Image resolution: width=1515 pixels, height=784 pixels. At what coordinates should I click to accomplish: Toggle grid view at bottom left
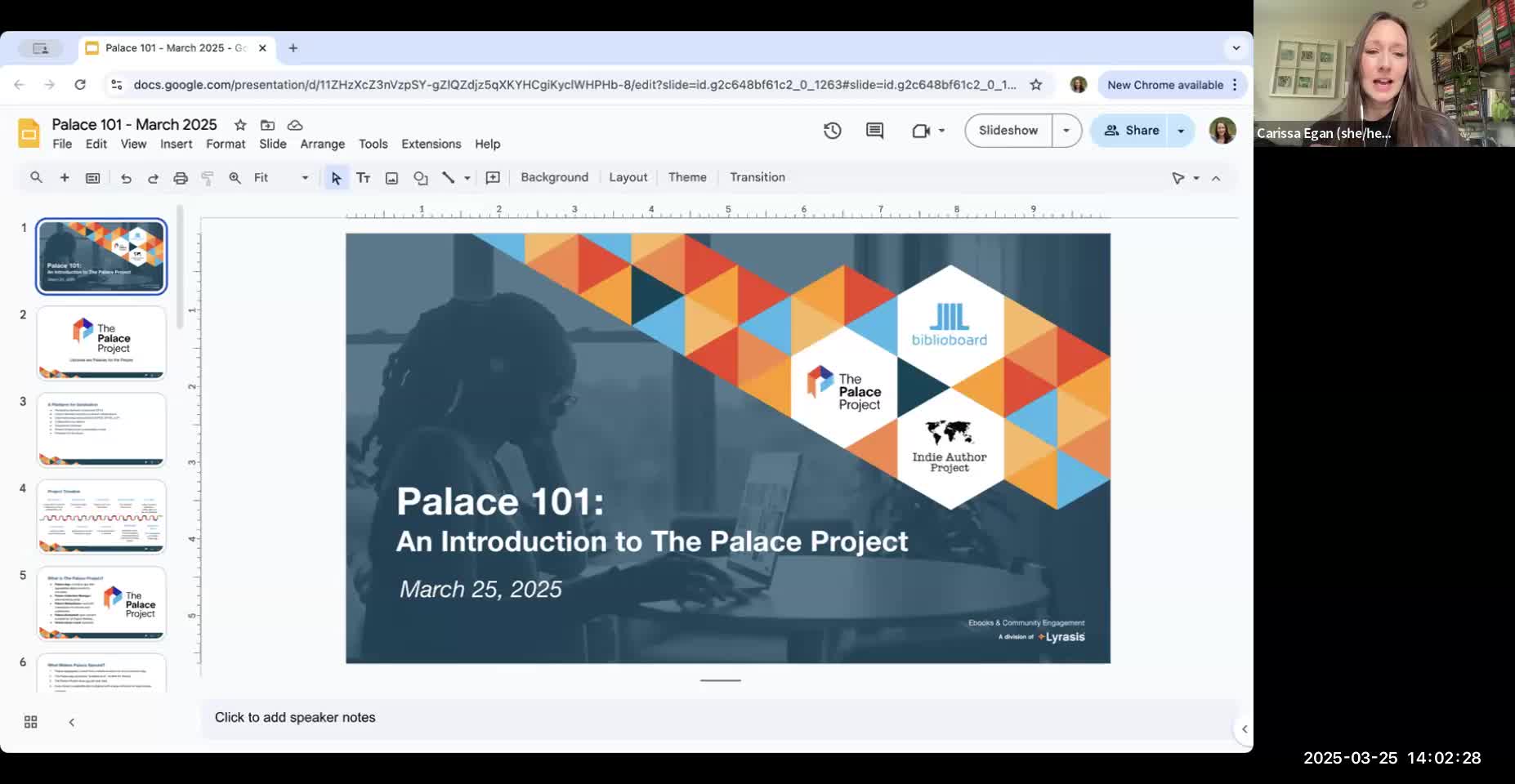click(x=31, y=722)
